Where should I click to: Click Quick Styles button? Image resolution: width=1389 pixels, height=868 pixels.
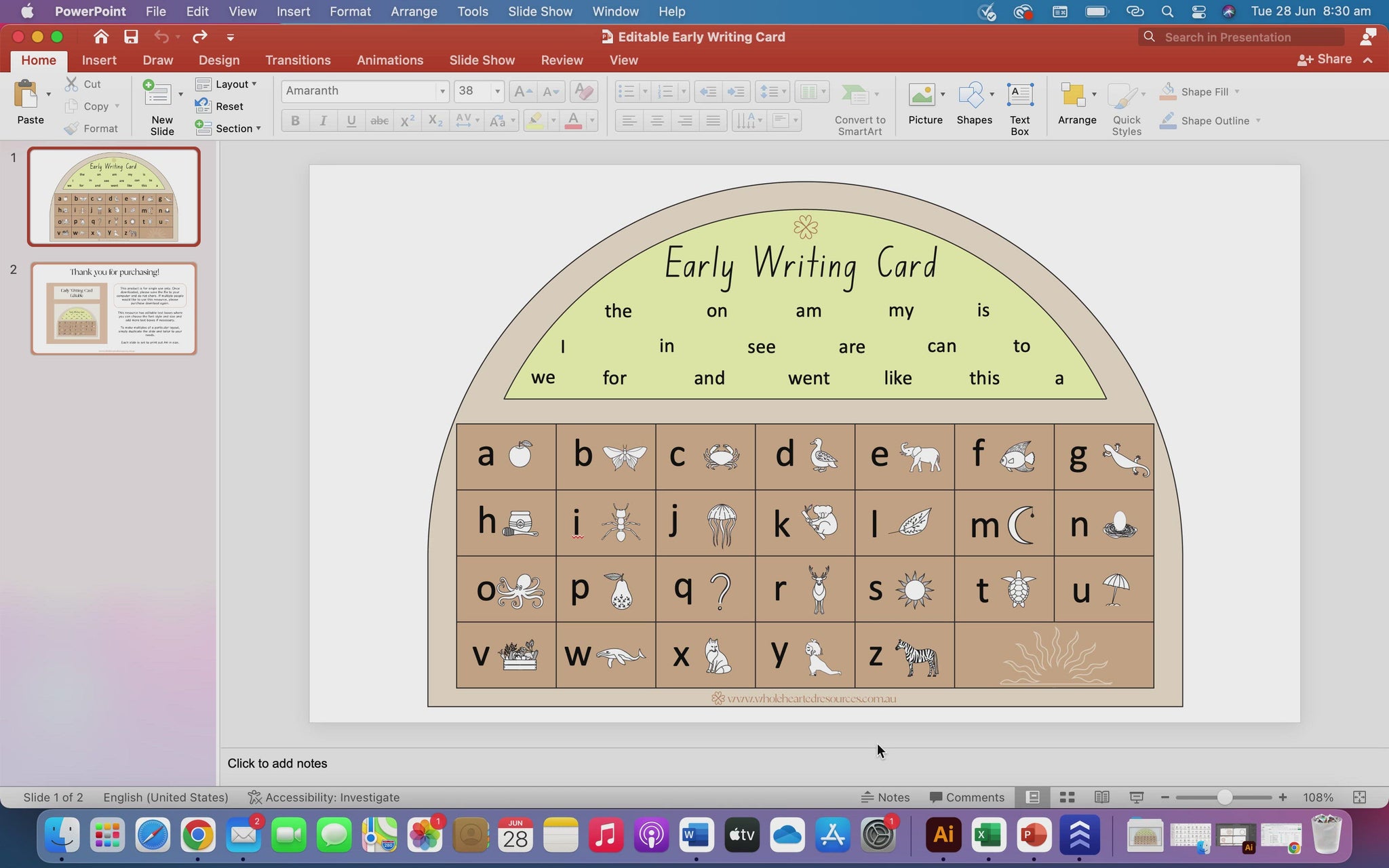tap(1126, 108)
